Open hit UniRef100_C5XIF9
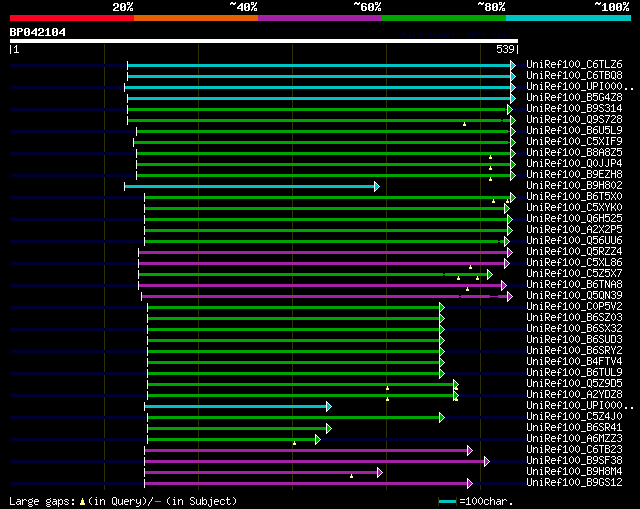Image resolution: width=640 pixels, height=509 pixels. click(574, 142)
